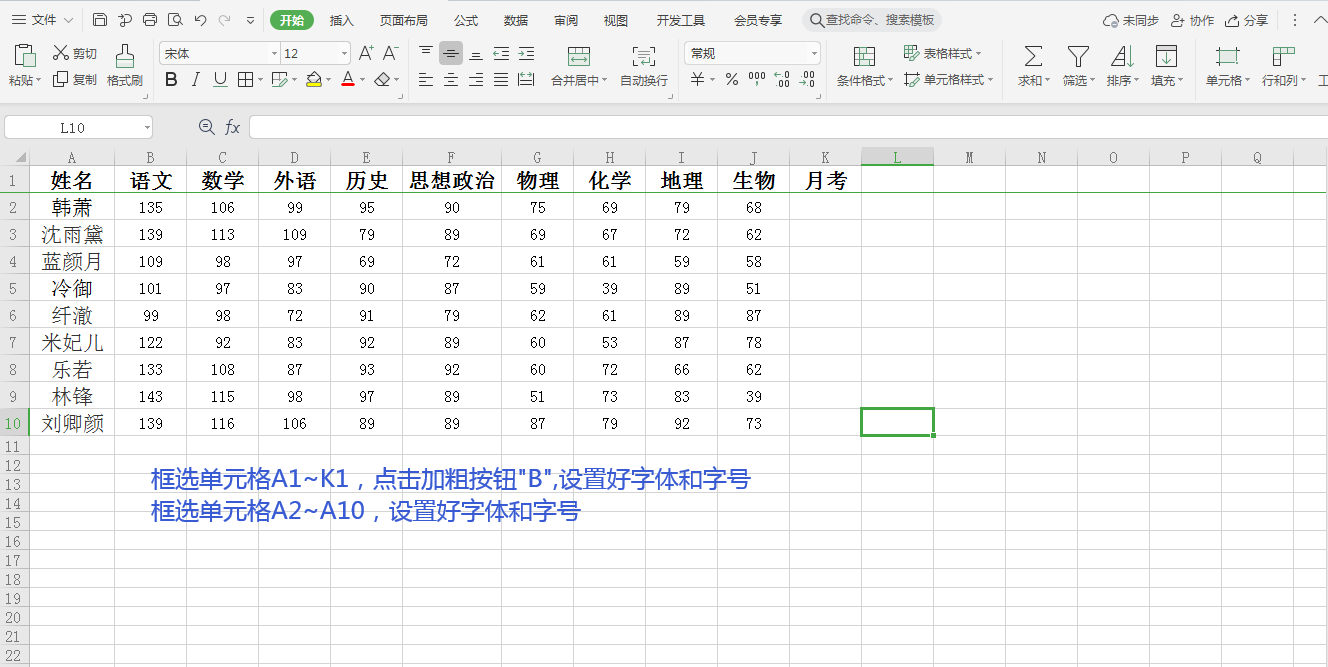Image resolution: width=1328 pixels, height=667 pixels.
Task: Select the Format Painter (格式刷) brush
Action: (x=125, y=56)
